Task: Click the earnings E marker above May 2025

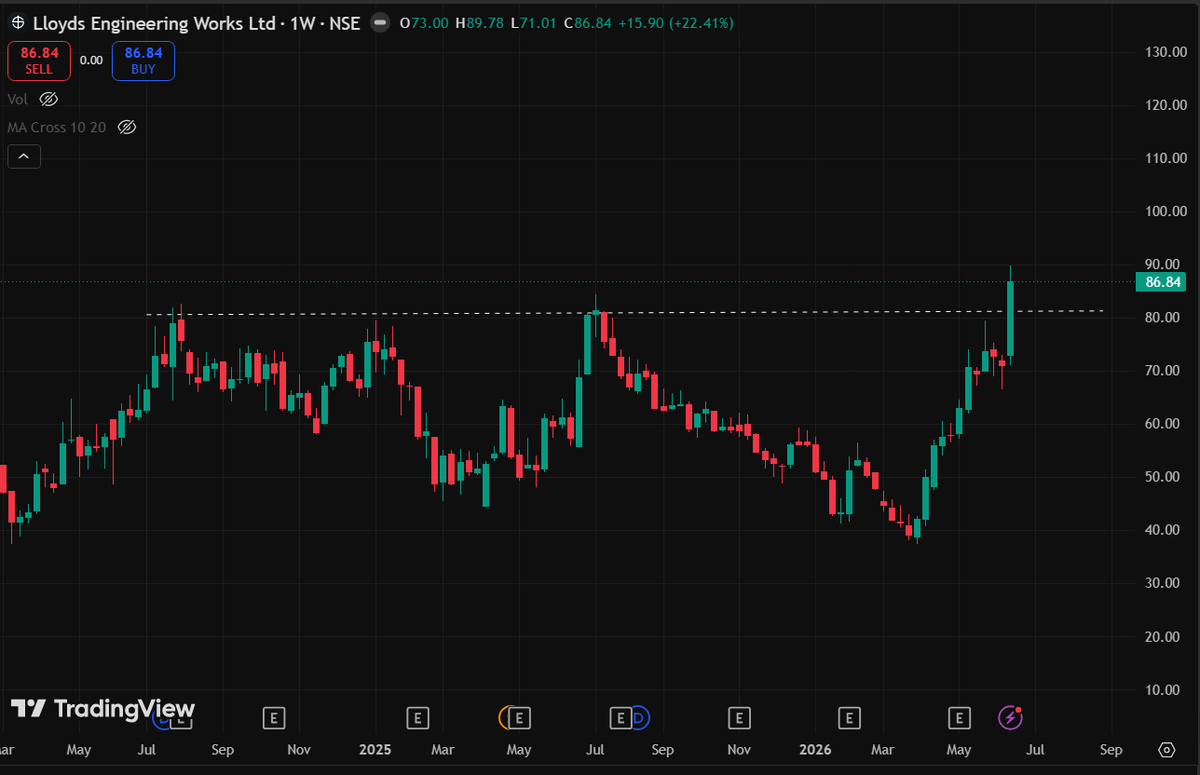Action: pyautogui.click(x=518, y=717)
